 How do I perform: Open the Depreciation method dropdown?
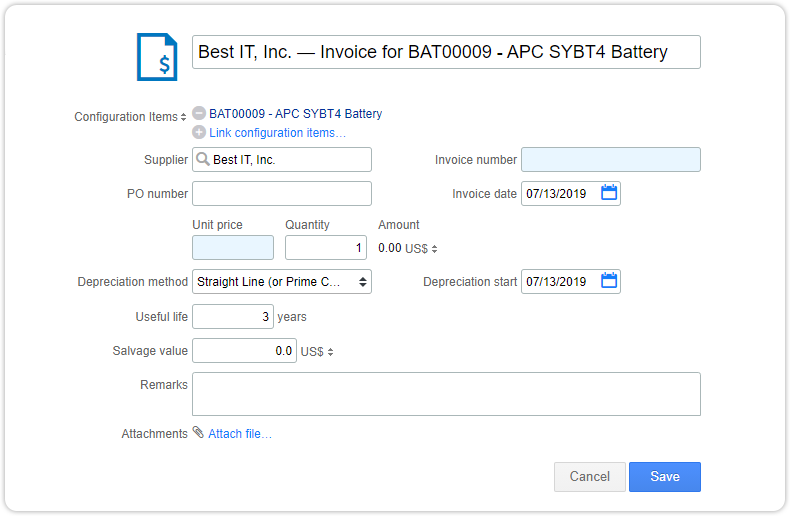[x=282, y=282]
